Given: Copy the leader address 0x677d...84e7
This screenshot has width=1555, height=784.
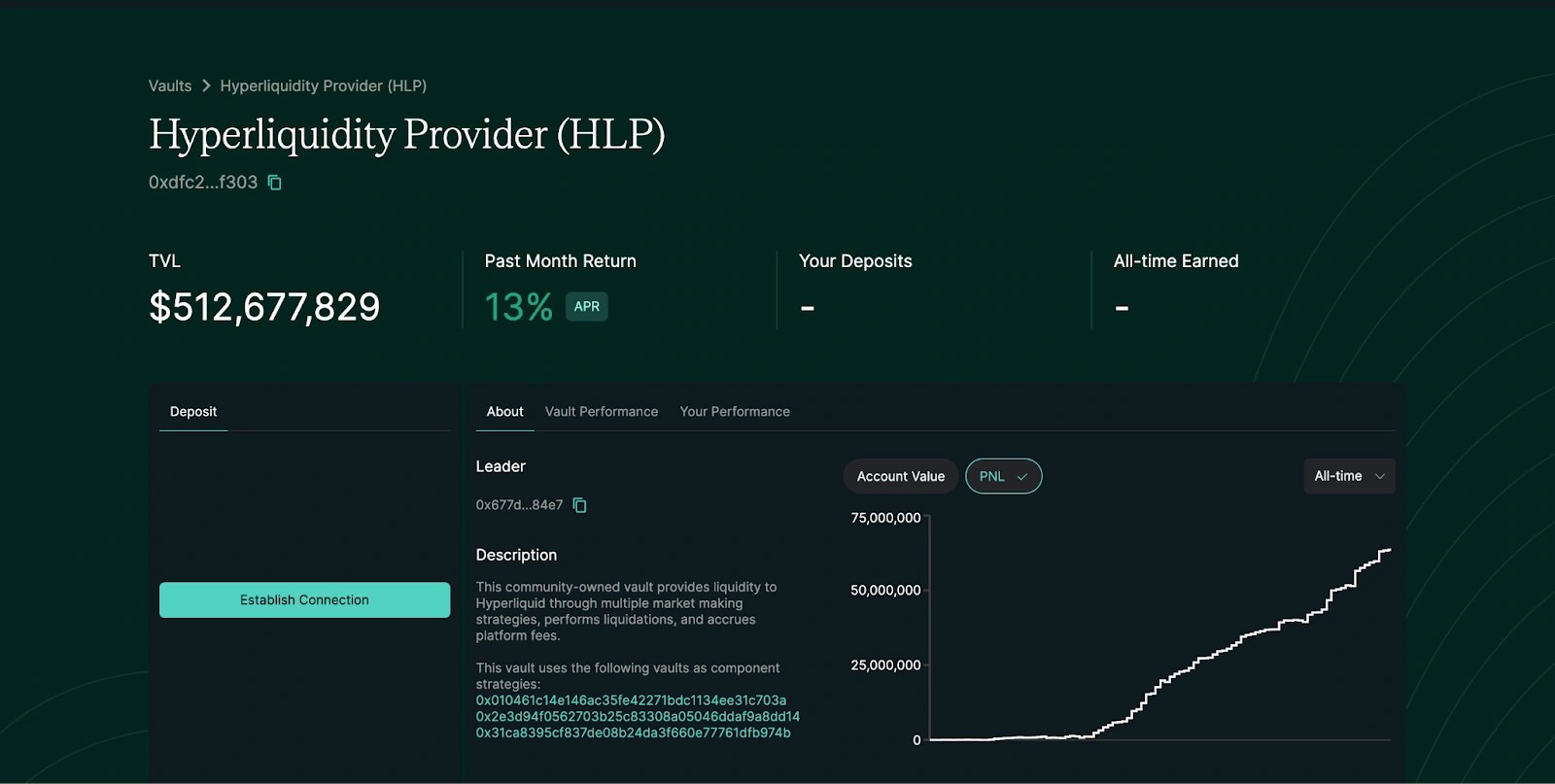Looking at the screenshot, I should pos(580,505).
